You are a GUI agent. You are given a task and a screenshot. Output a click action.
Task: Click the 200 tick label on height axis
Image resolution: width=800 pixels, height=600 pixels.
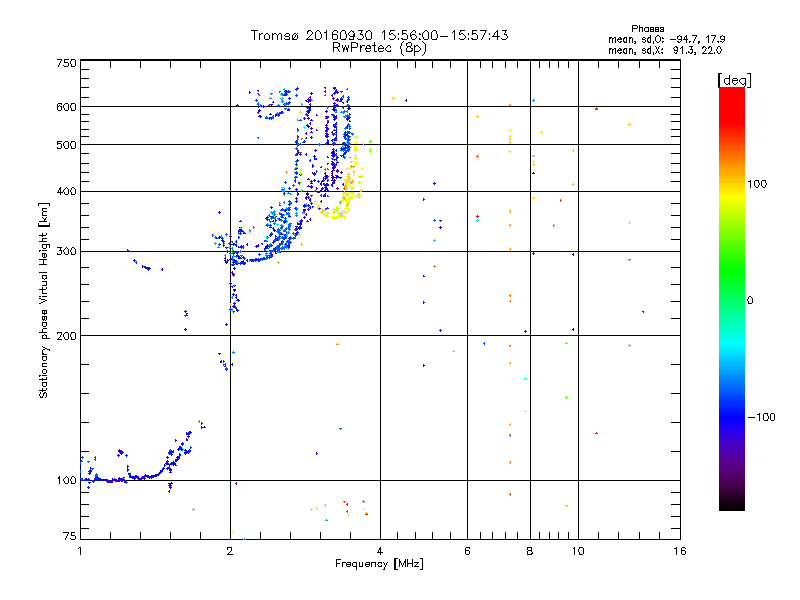click(66, 336)
